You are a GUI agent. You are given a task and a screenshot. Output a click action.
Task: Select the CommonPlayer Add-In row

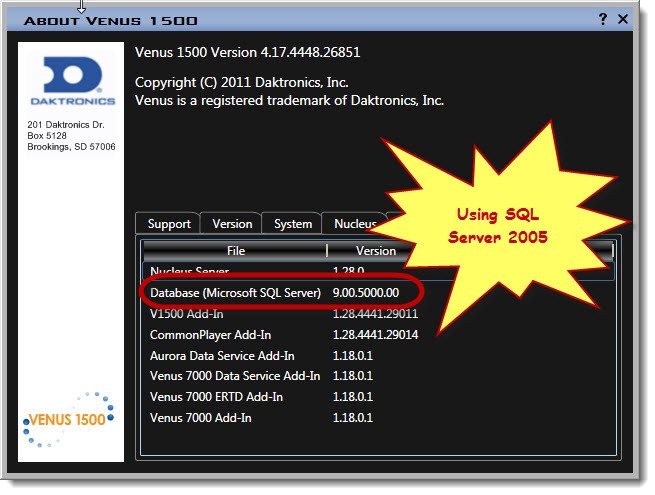[210, 334]
